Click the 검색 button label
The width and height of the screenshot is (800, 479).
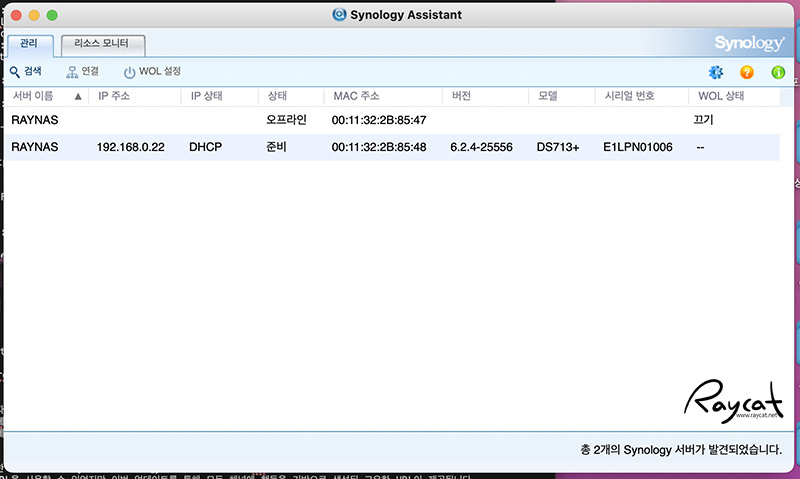(x=33, y=71)
